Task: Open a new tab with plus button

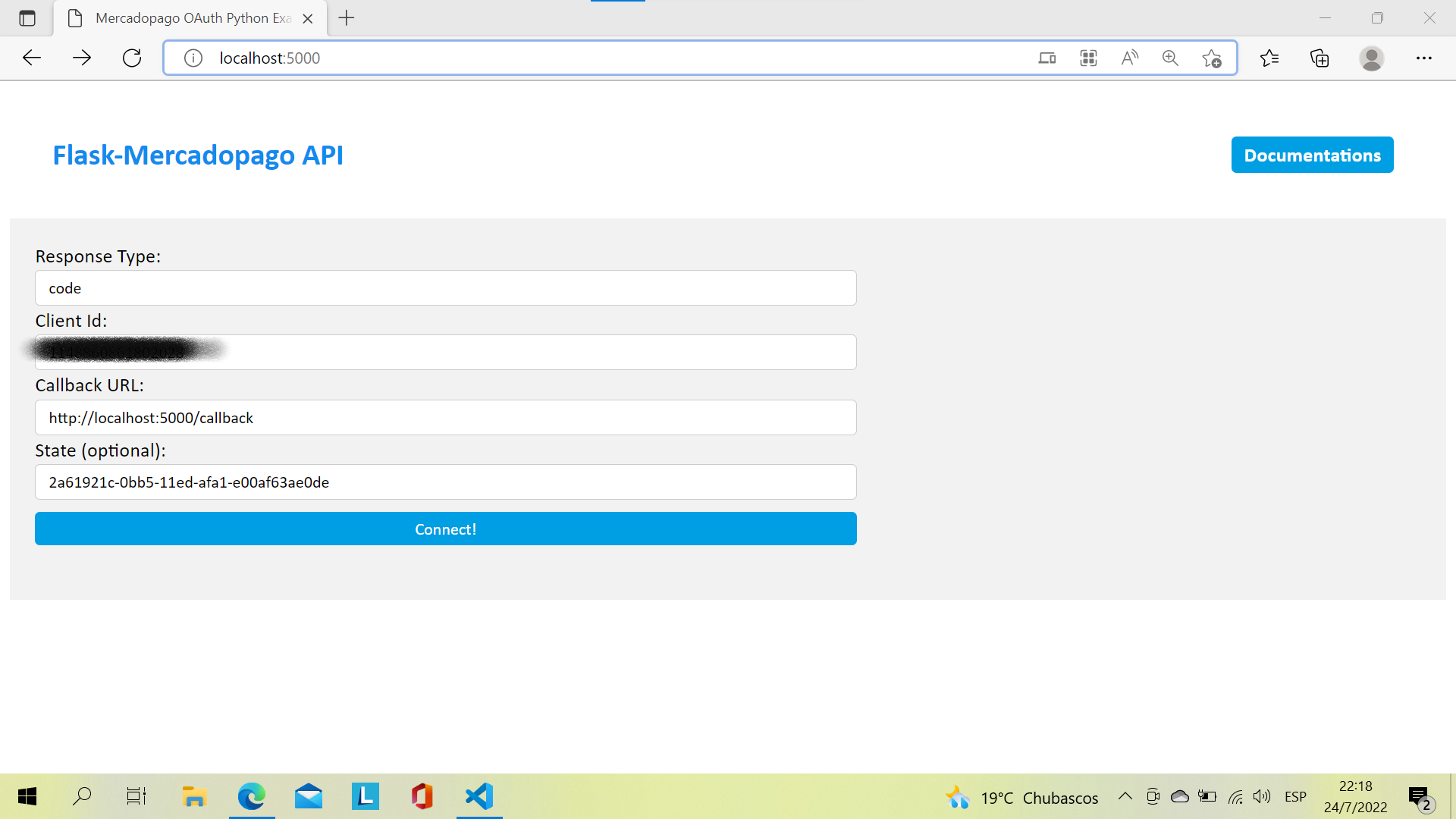Action: (347, 18)
